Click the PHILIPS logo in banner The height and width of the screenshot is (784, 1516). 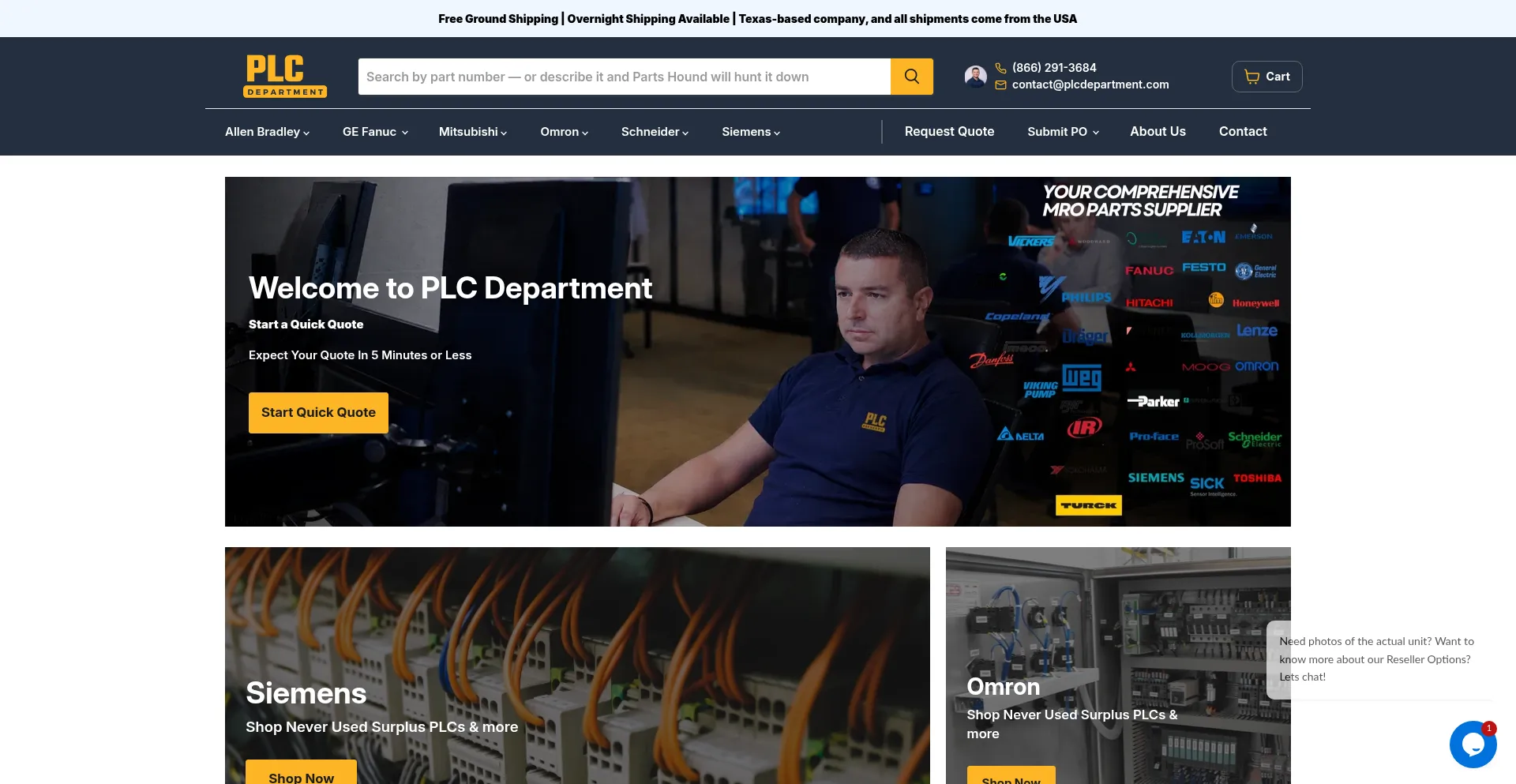click(x=1086, y=298)
